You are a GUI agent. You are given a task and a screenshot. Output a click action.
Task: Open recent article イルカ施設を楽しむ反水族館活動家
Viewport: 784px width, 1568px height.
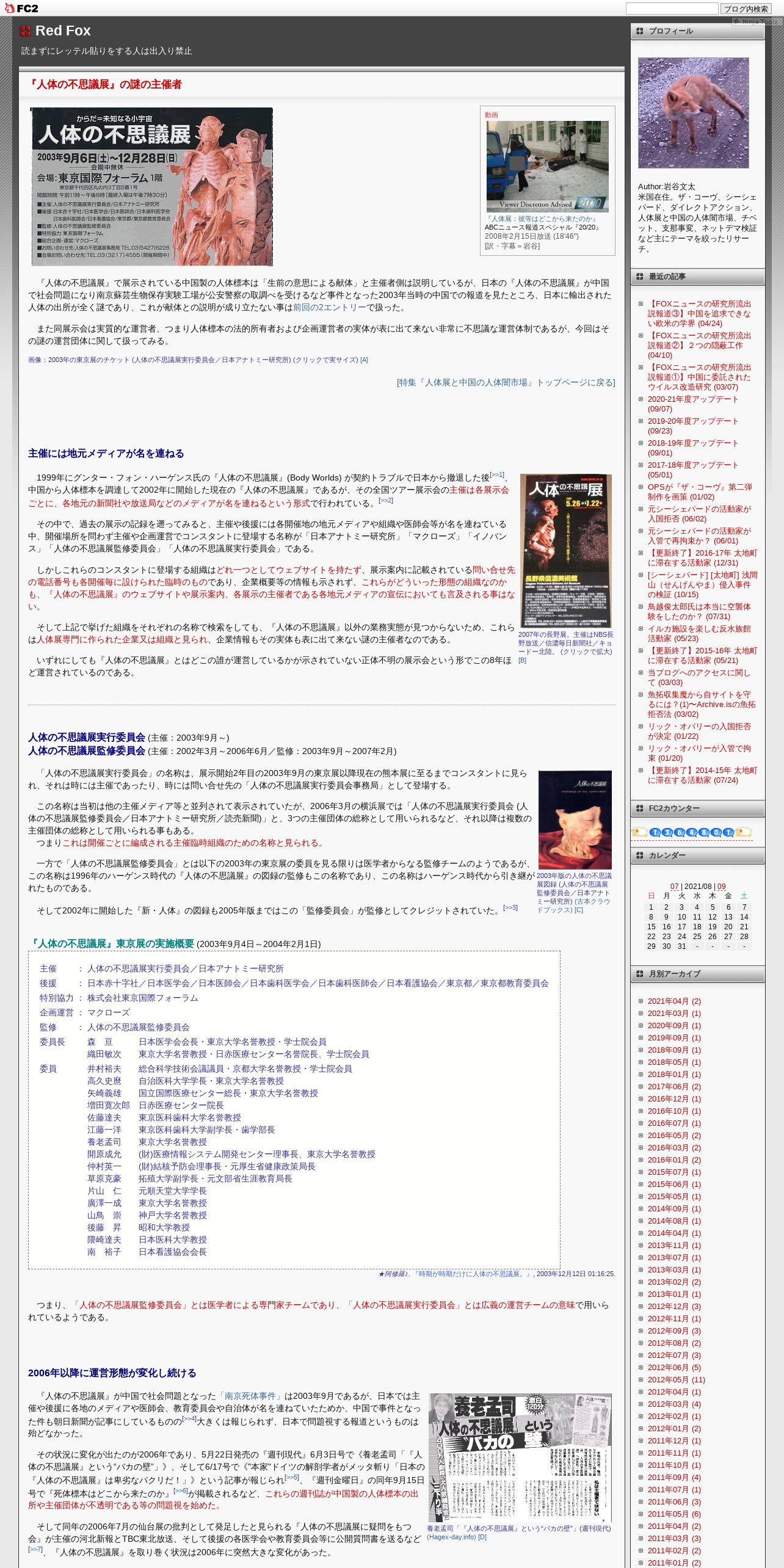(699, 633)
